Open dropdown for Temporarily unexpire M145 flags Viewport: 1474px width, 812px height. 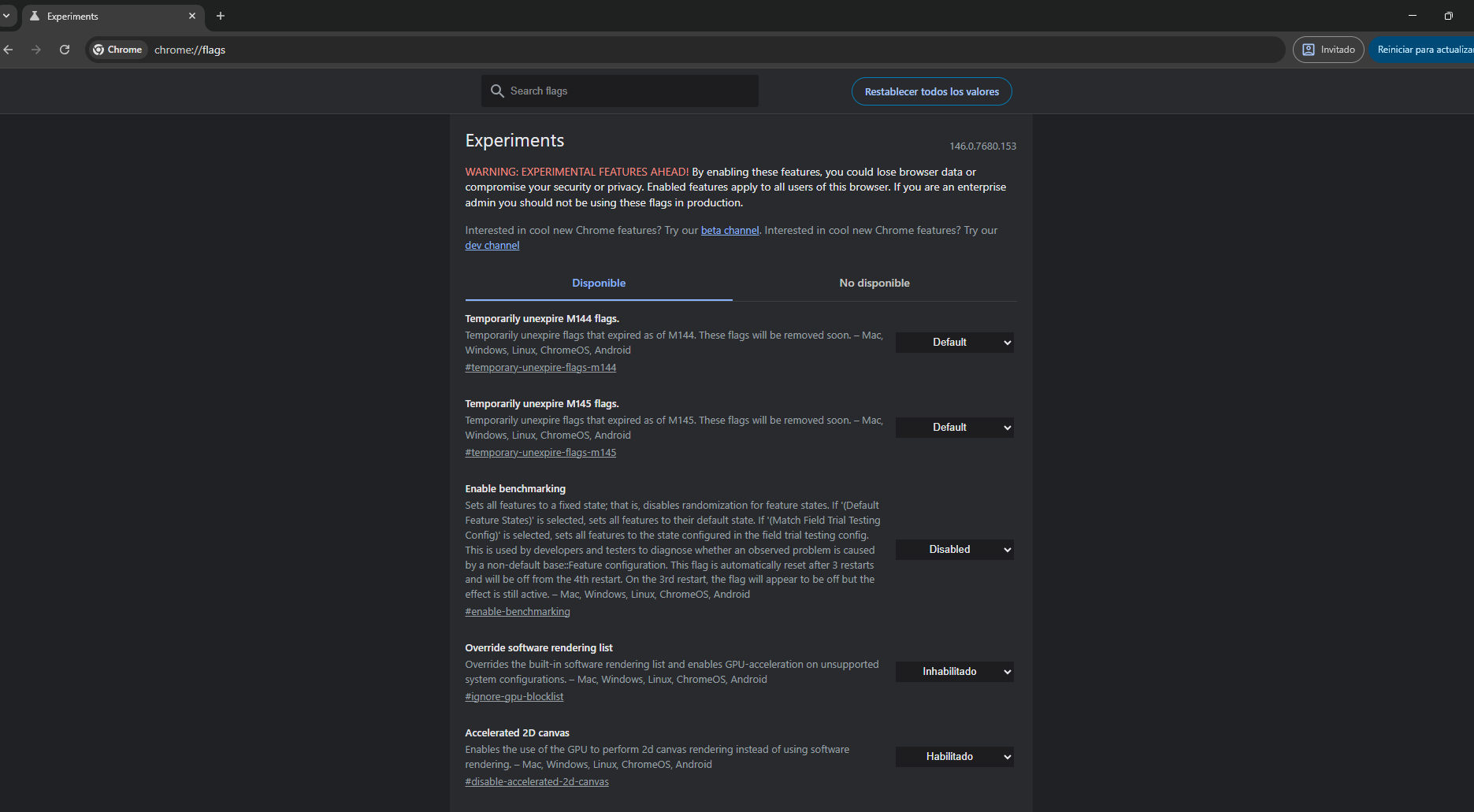coord(954,428)
